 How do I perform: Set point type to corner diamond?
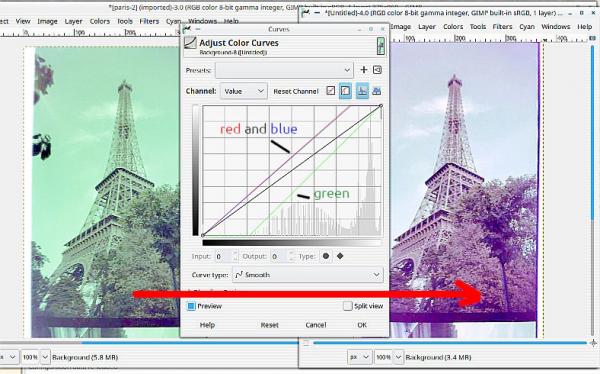coord(340,256)
